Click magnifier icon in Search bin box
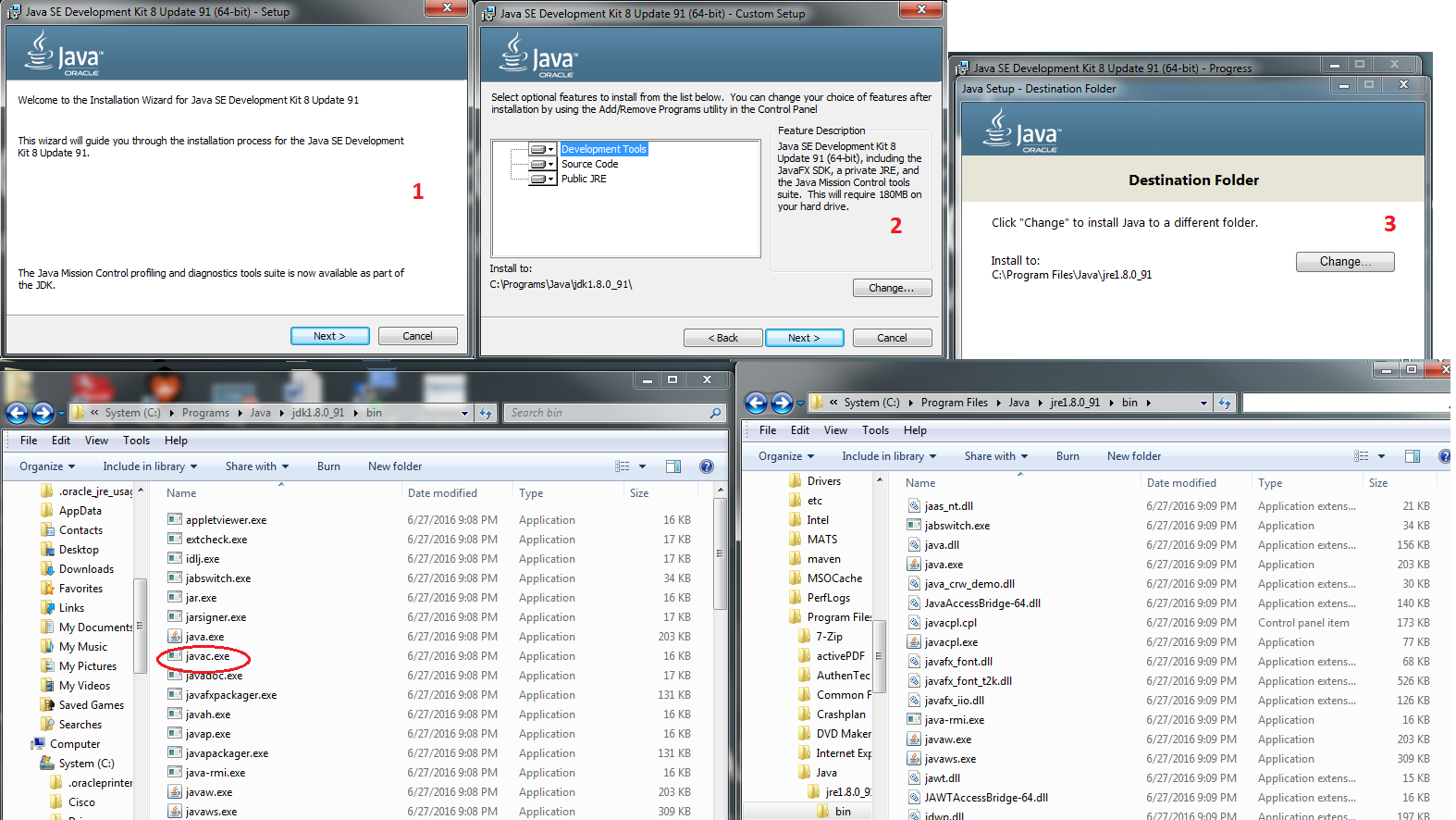The image size is (1456, 820). pos(715,413)
